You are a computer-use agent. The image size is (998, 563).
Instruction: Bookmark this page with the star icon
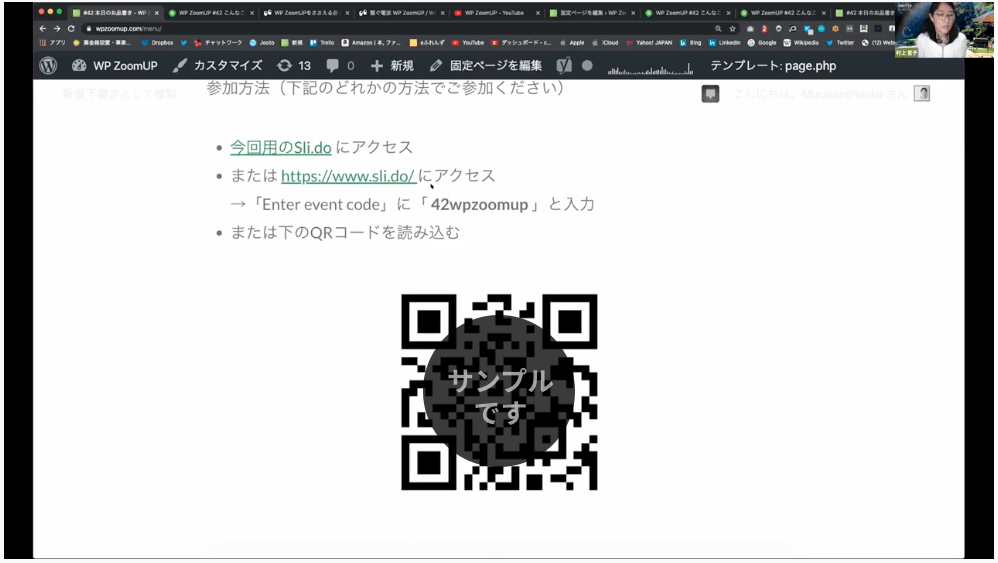[733, 29]
